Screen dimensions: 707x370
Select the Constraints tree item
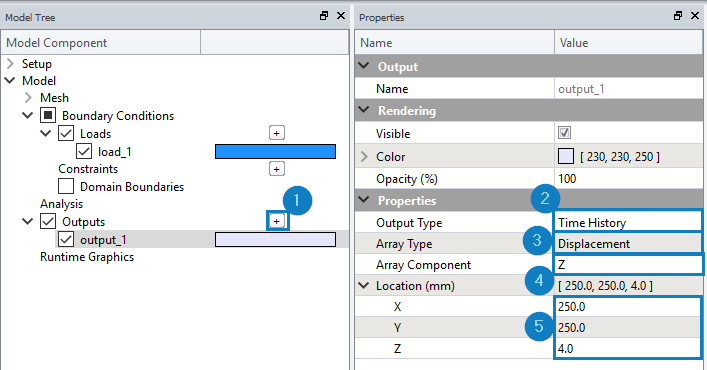(88, 169)
